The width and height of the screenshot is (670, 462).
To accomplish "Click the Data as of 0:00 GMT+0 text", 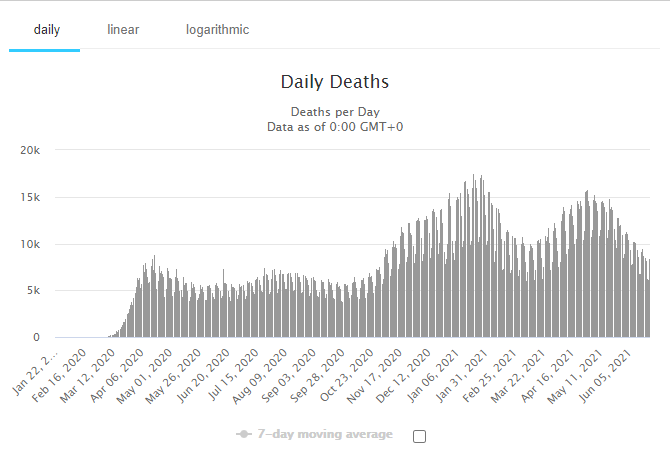I will tap(334, 127).
